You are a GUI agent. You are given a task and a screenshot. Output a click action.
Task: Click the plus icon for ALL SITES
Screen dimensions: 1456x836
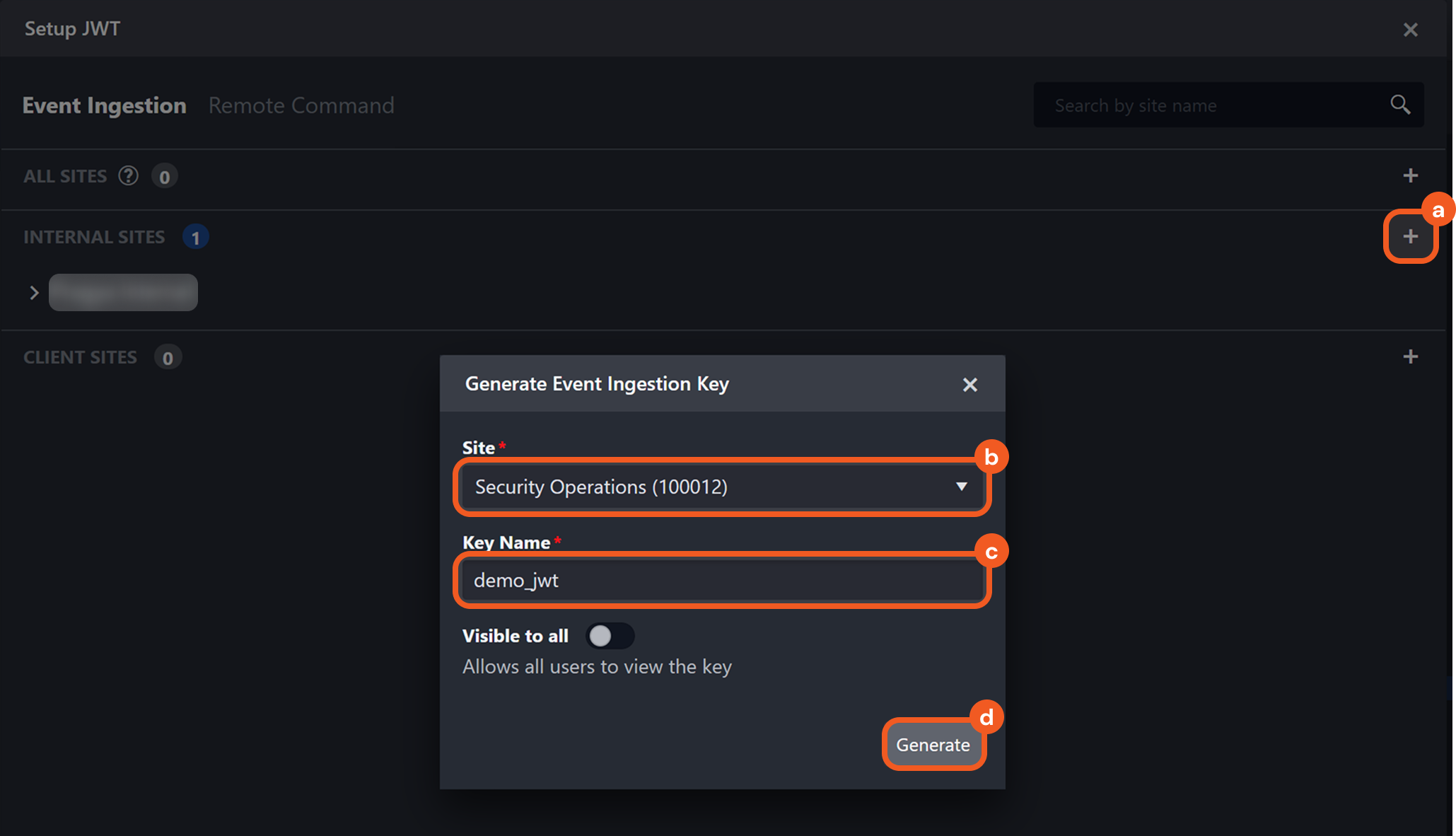1410,175
